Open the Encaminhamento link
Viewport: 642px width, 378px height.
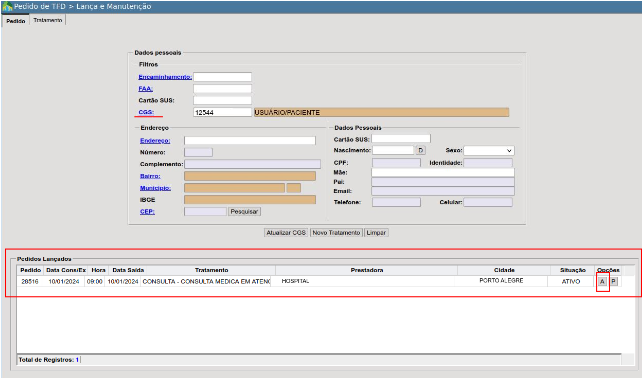coord(165,77)
